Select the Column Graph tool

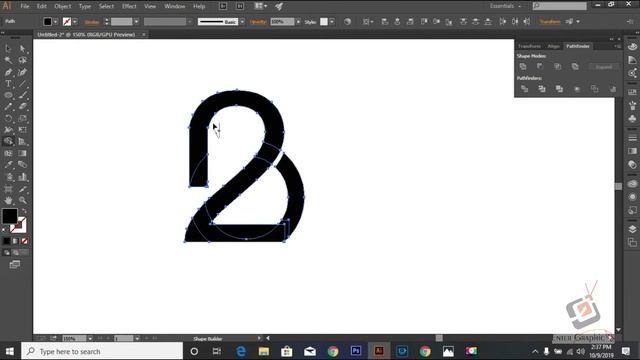pos(22,177)
